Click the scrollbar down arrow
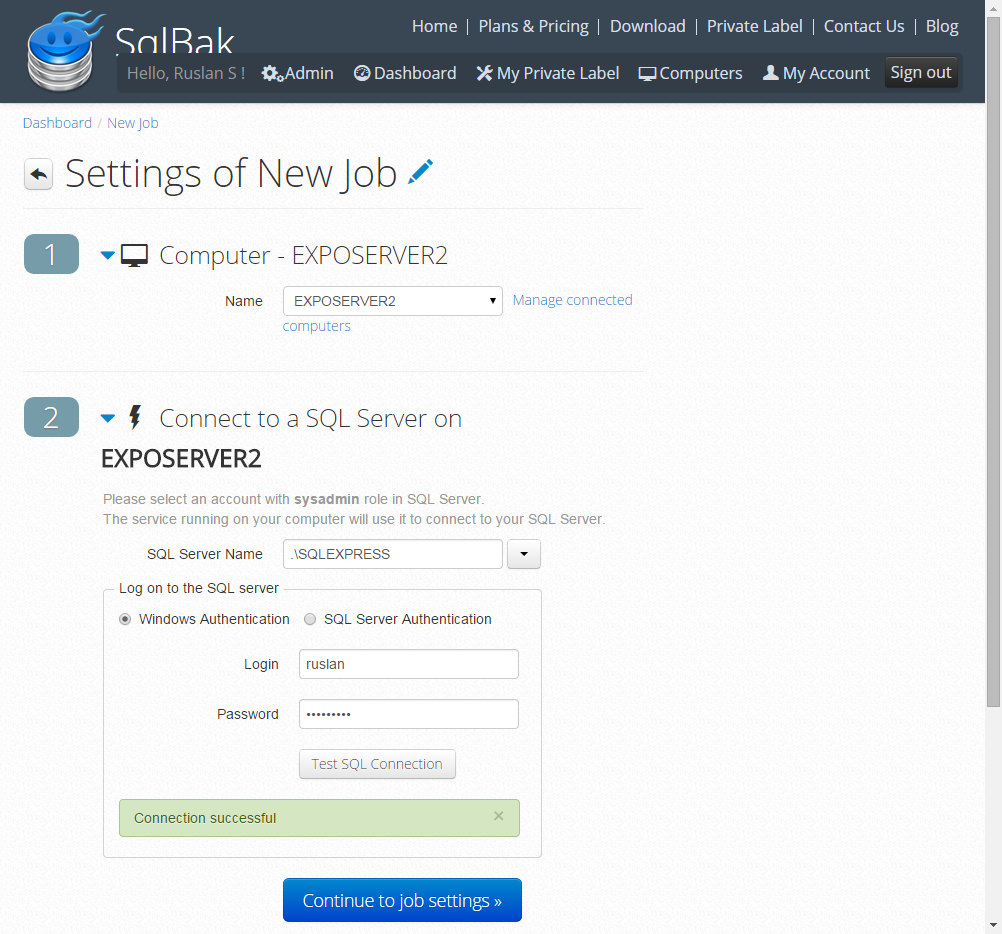 (x=993, y=925)
